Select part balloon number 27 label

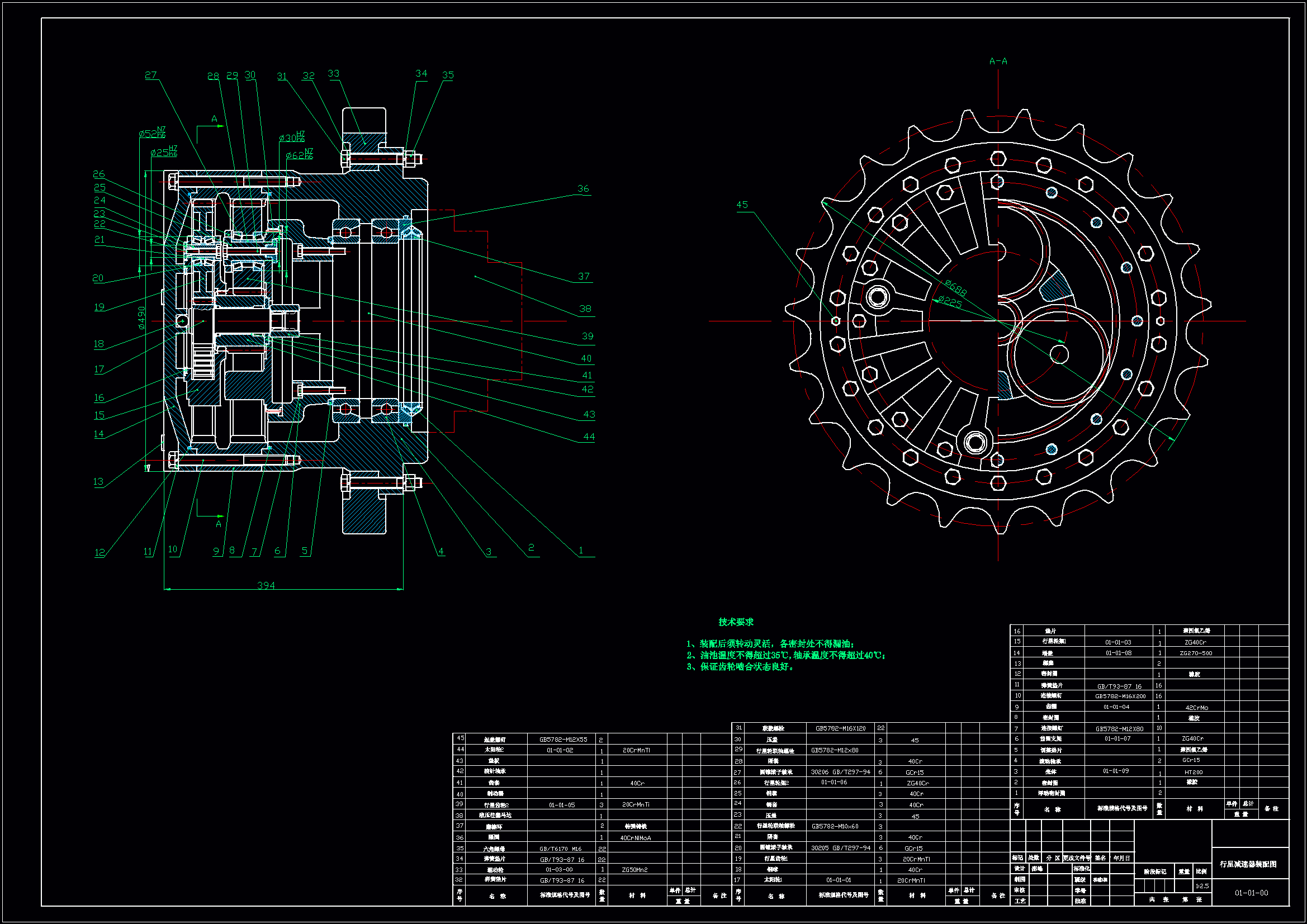pos(150,75)
